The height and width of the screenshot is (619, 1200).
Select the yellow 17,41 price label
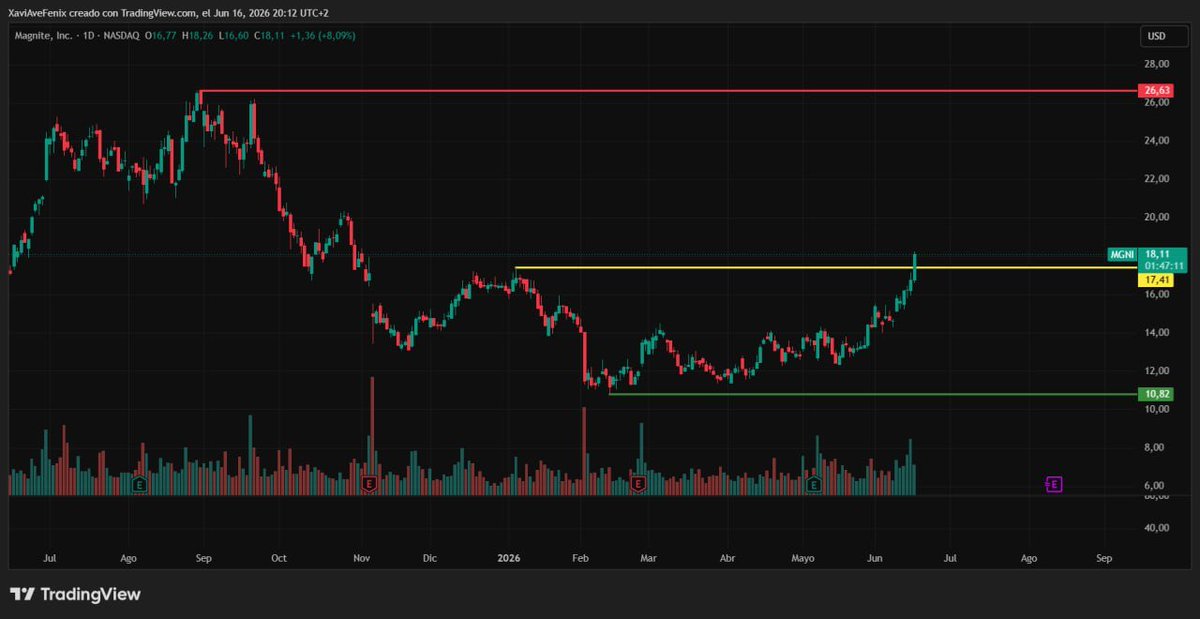(1156, 281)
